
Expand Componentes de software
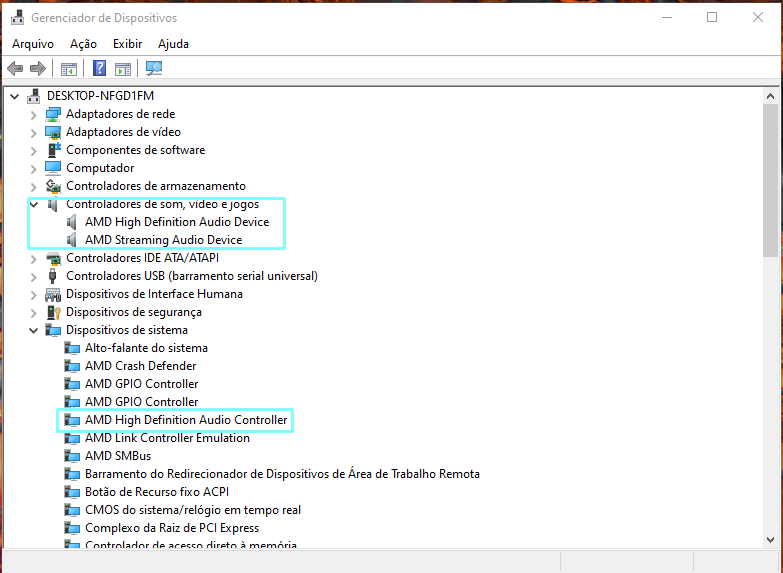coord(33,151)
